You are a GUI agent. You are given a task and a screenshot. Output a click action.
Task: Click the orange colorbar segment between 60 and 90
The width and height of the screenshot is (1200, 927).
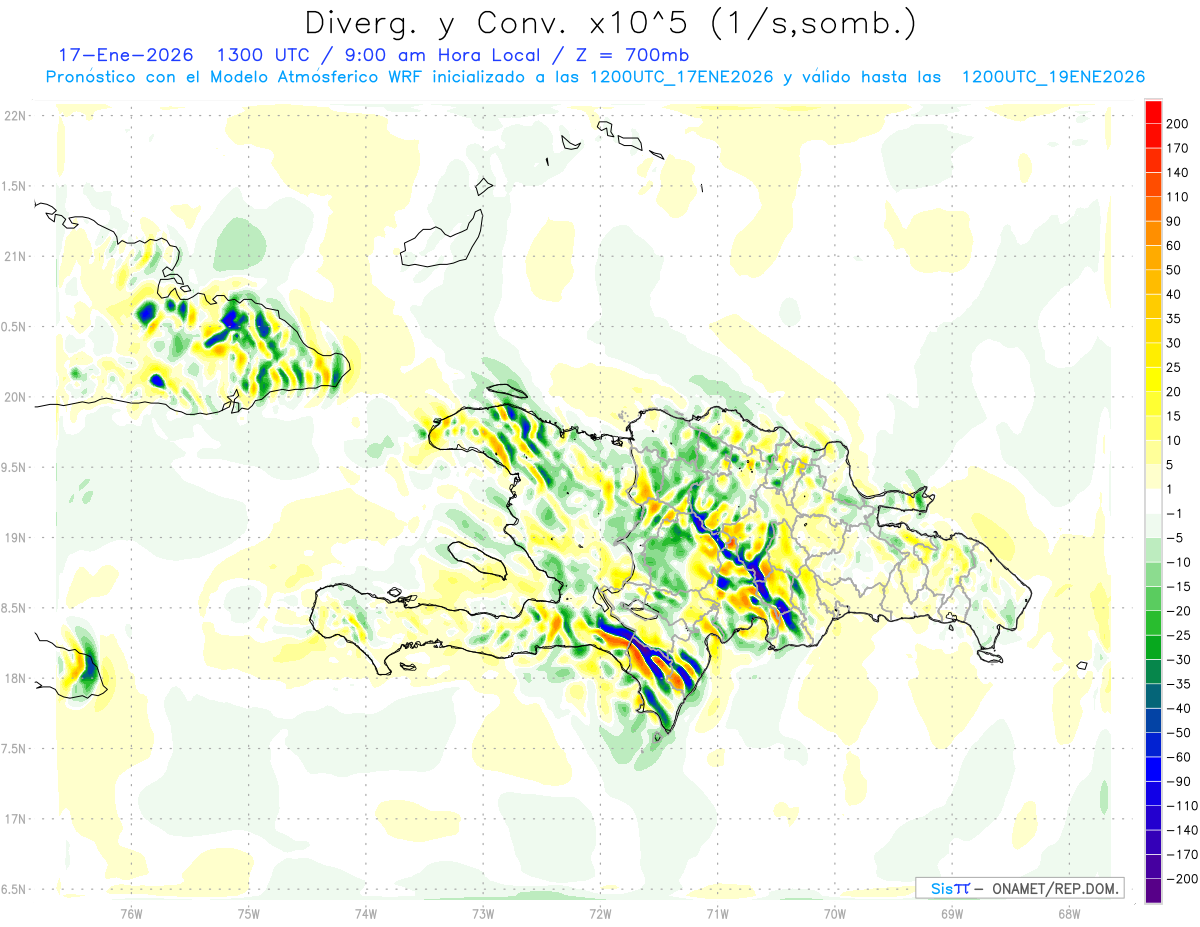(x=1153, y=233)
